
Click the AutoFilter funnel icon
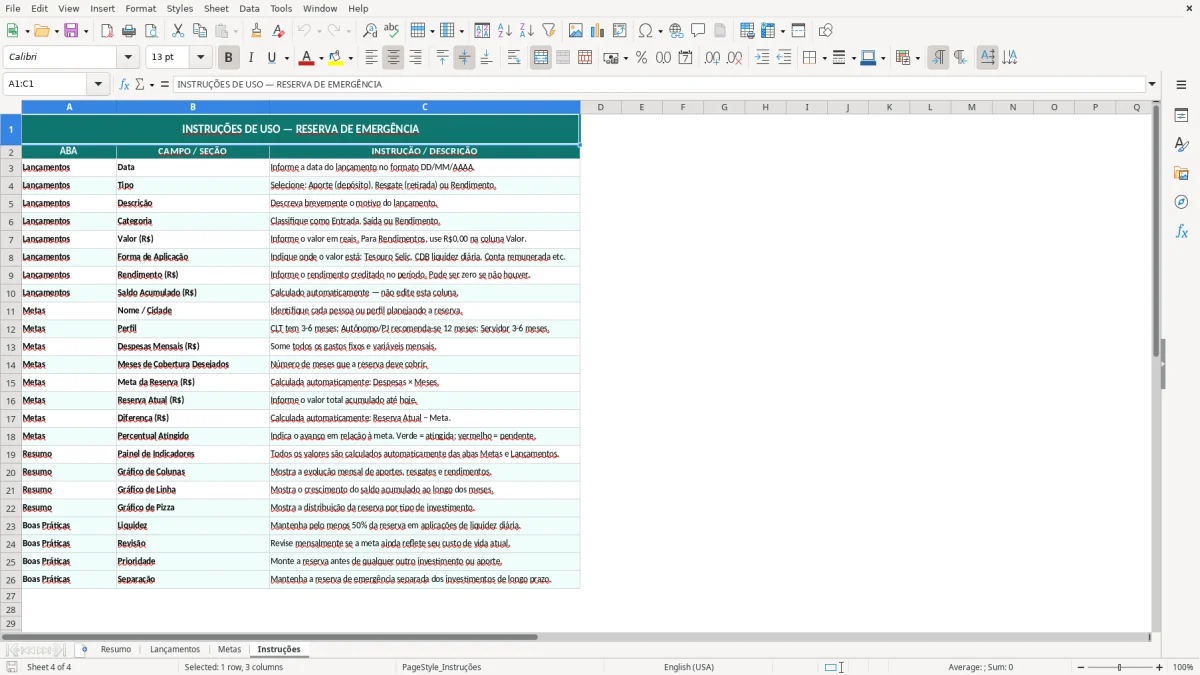(549, 31)
